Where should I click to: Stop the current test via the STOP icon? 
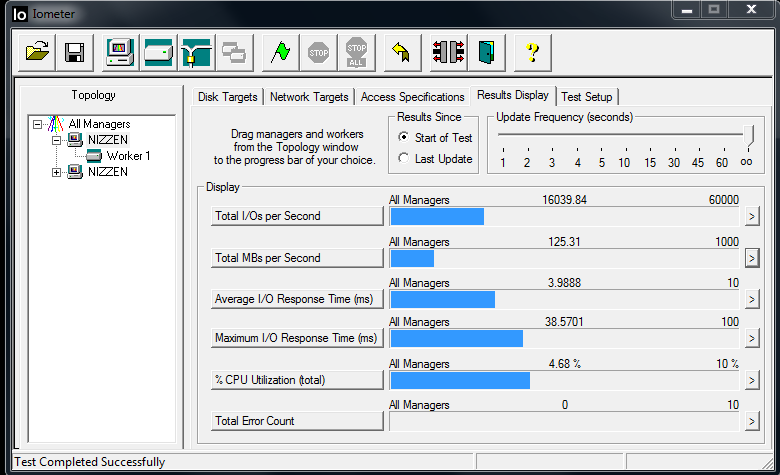coord(318,52)
